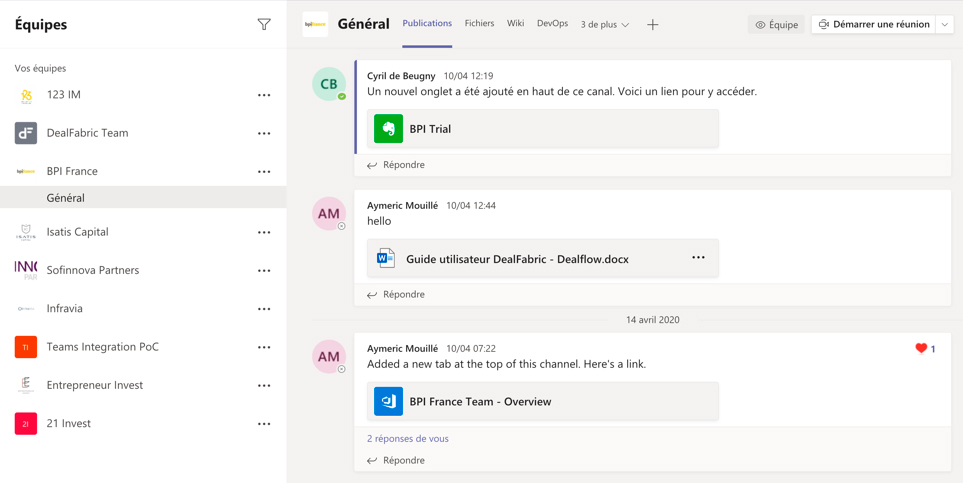Select the Général channel in sidebar
The height and width of the screenshot is (483, 963).
tap(143, 198)
